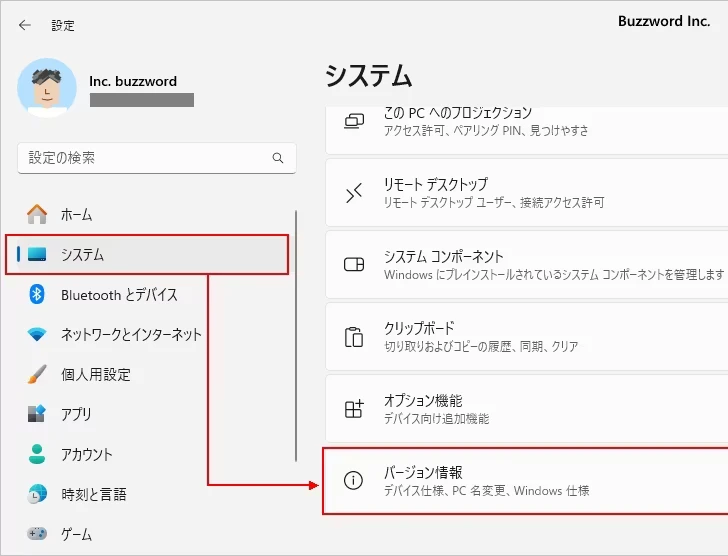Open アカウント category label
Image resolution: width=728 pixels, height=556 pixels.
tap(86, 454)
